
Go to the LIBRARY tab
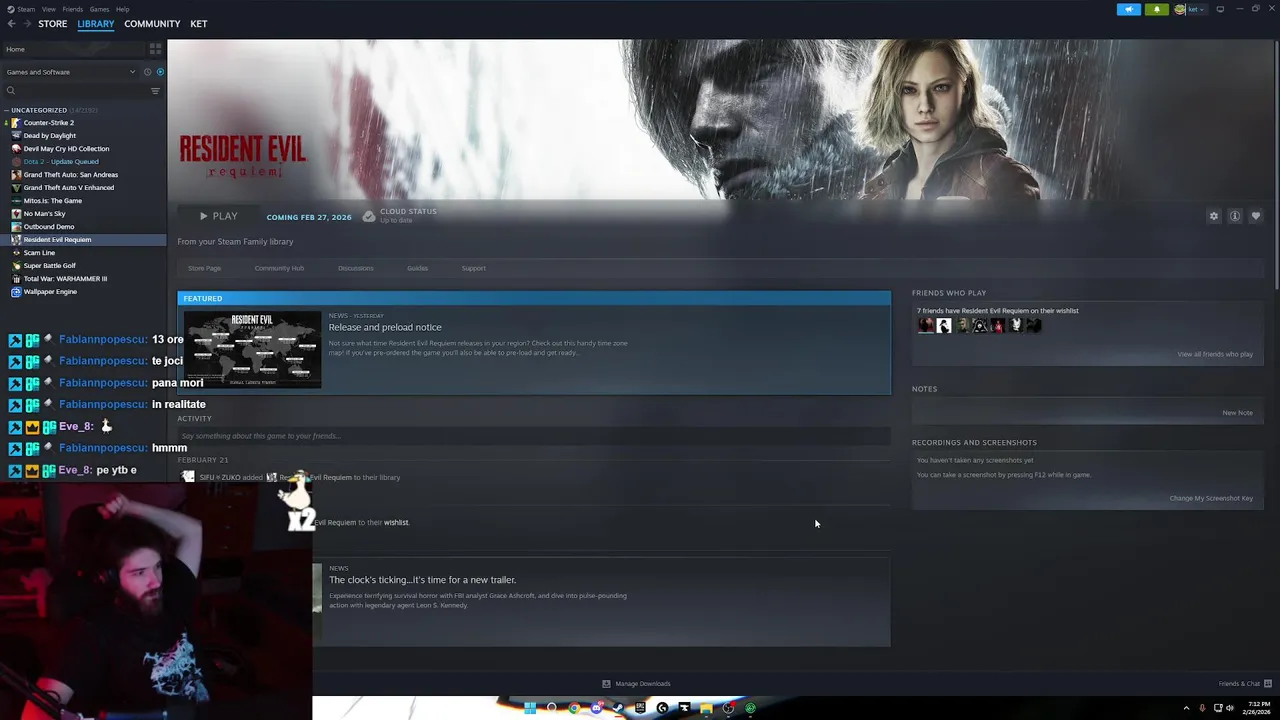point(96,23)
